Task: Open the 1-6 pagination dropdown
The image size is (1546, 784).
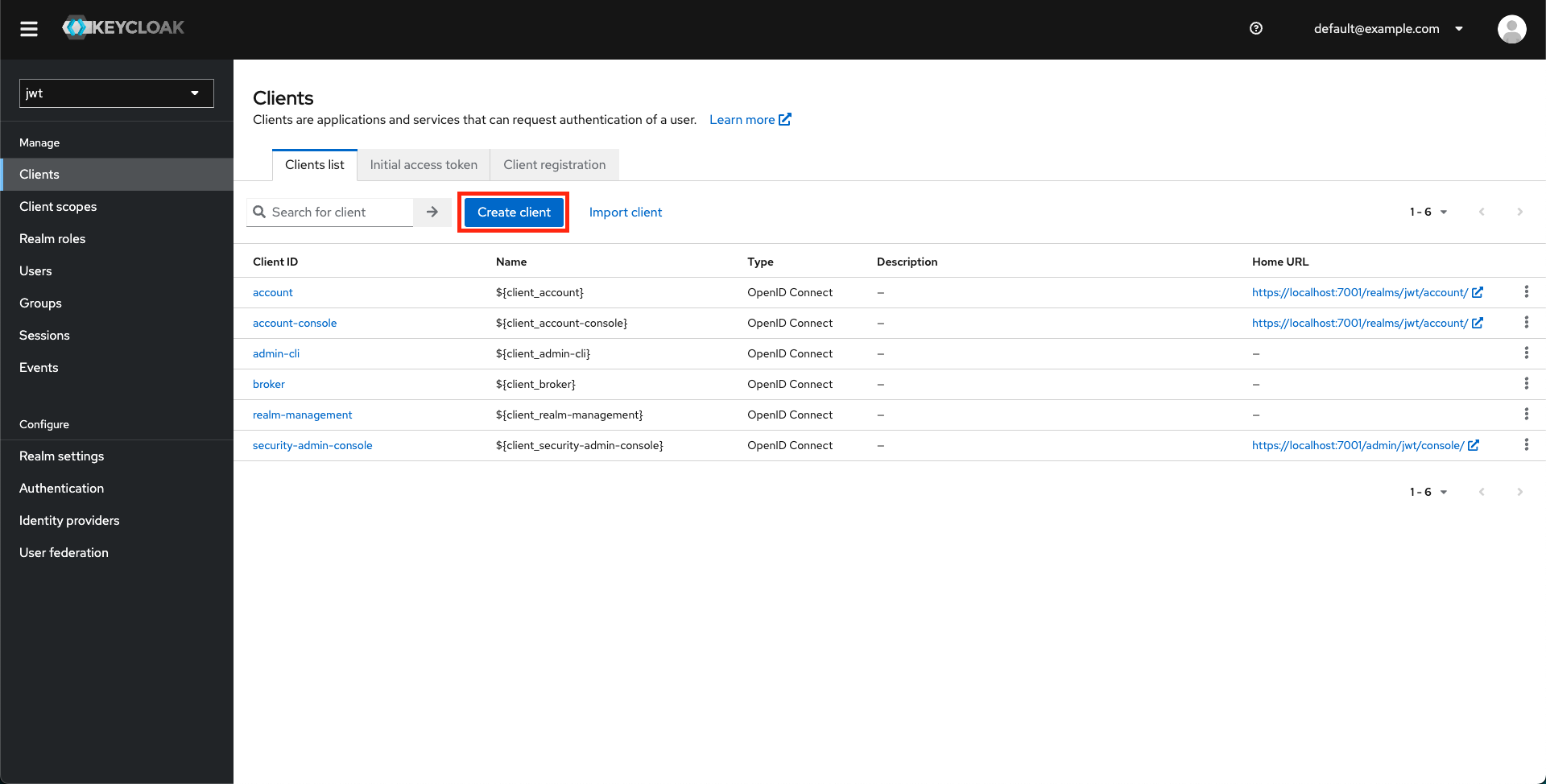Action: pyautogui.click(x=1428, y=212)
